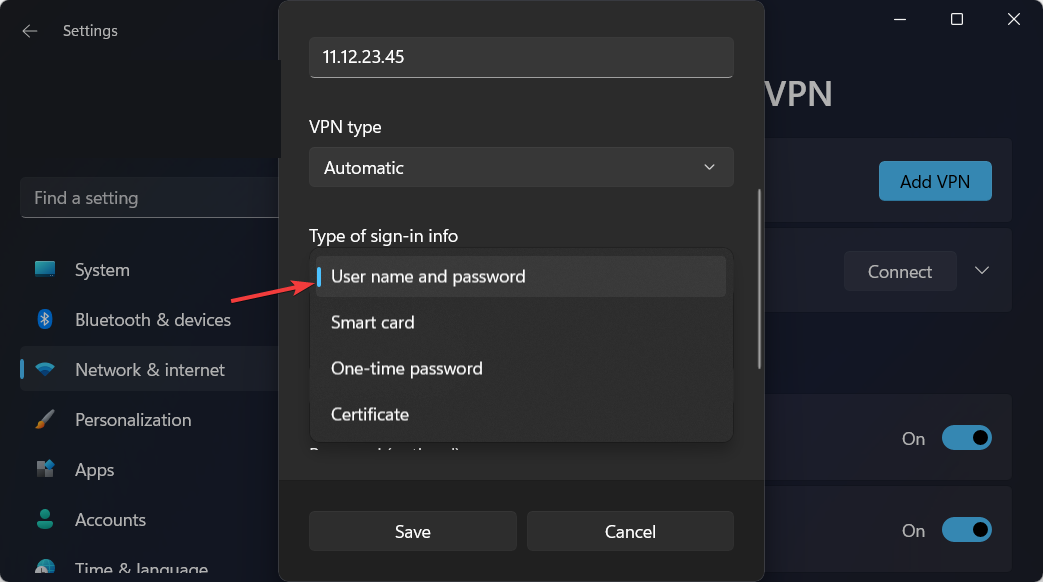The width and height of the screenshot is (1043, 582).
Task: Turn off the lower On toggle switch
Action: coord(967,530)
